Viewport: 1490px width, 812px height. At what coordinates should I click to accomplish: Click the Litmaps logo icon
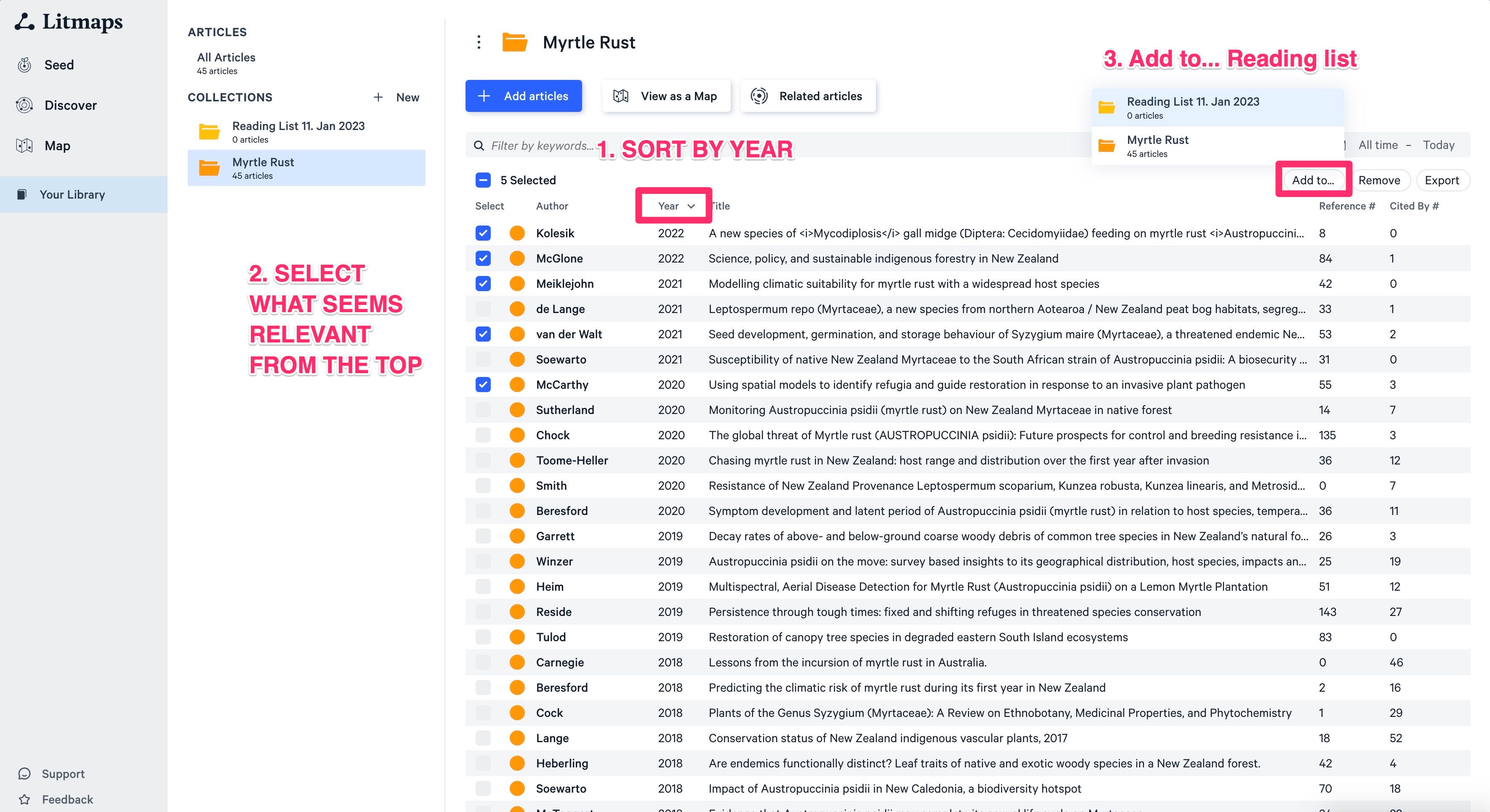pos(24,22)
